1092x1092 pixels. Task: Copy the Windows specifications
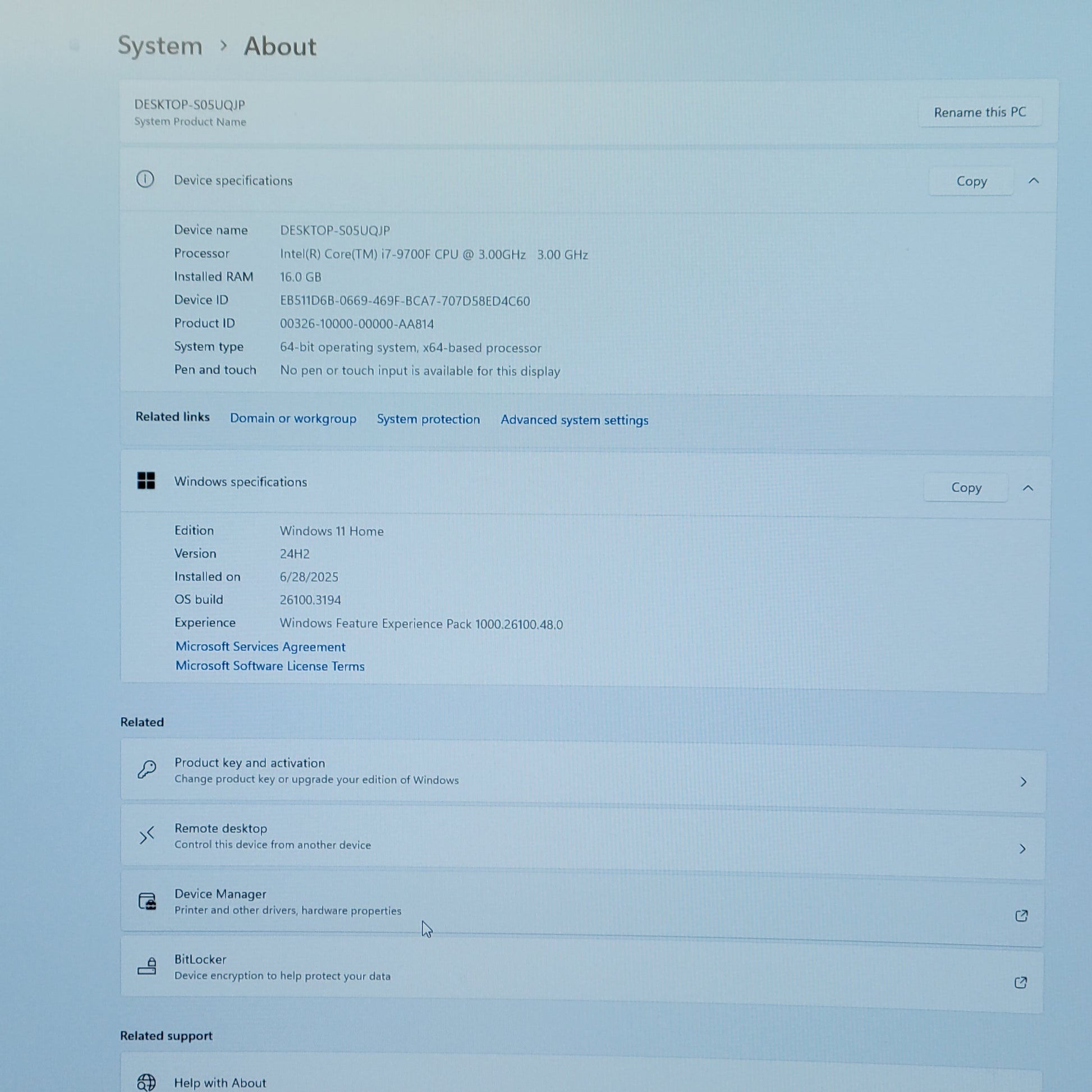(x=966, y=488)
